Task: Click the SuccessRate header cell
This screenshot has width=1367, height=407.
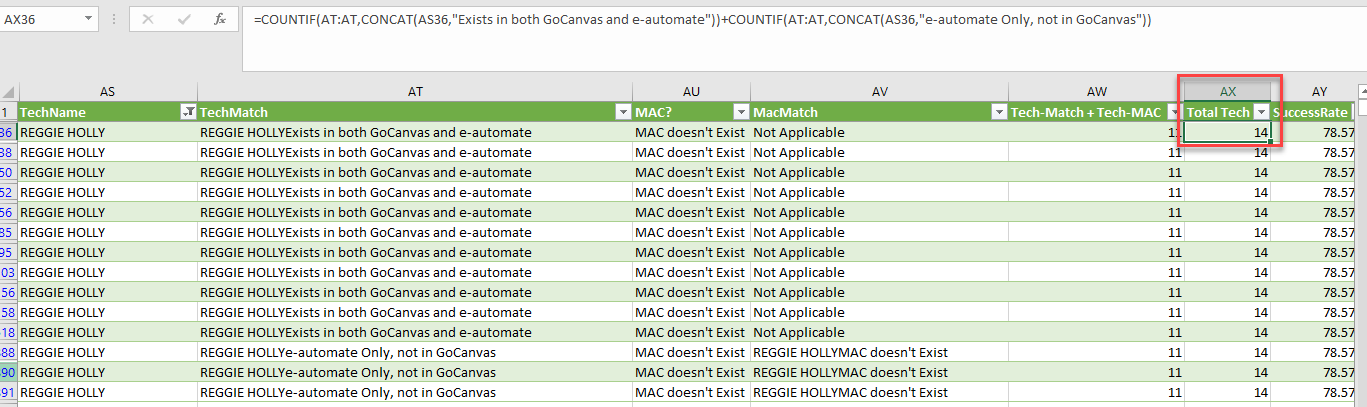Action: (x=1312, y=112)
